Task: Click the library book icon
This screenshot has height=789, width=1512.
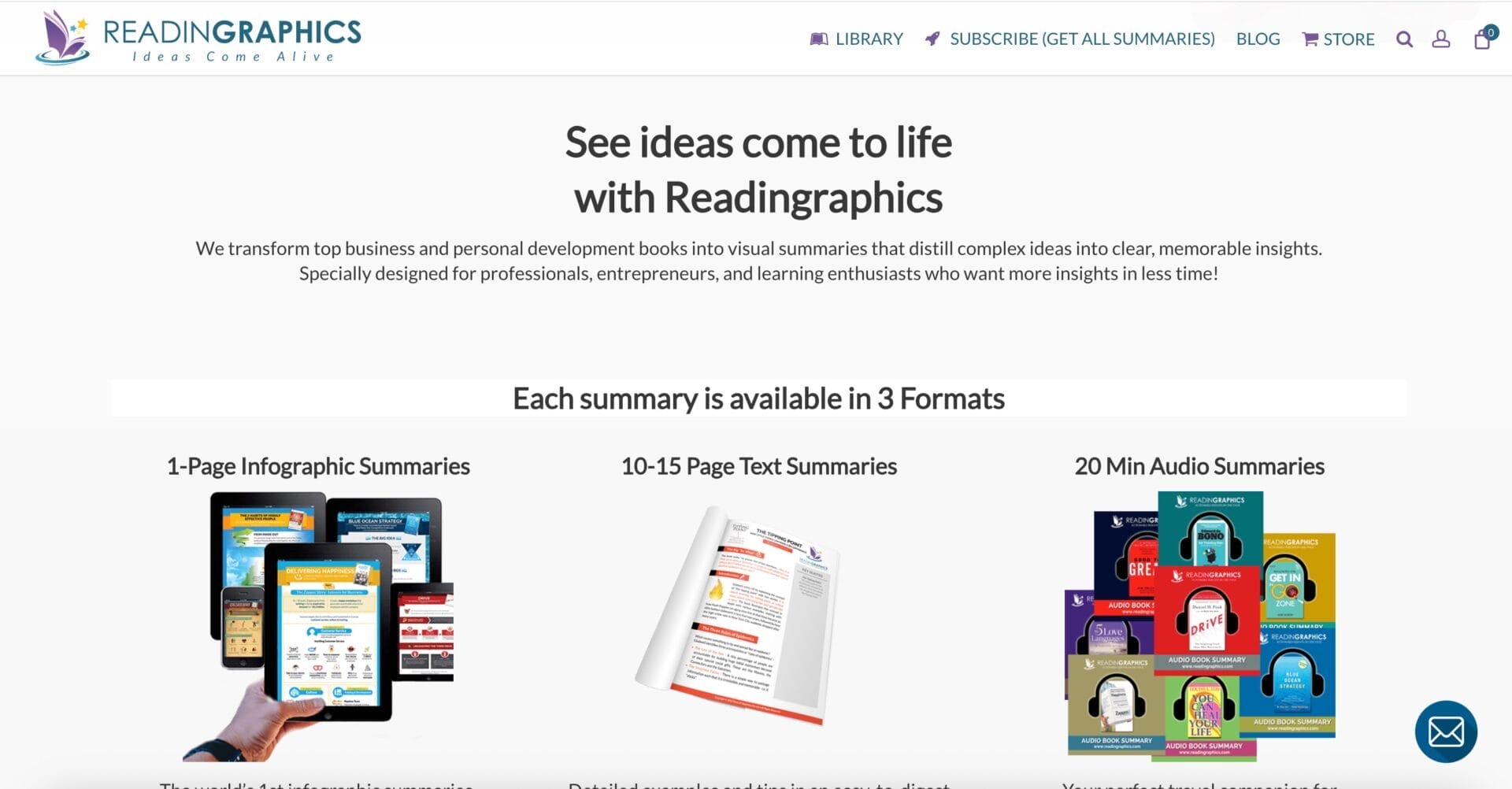Action: point(819,39)
